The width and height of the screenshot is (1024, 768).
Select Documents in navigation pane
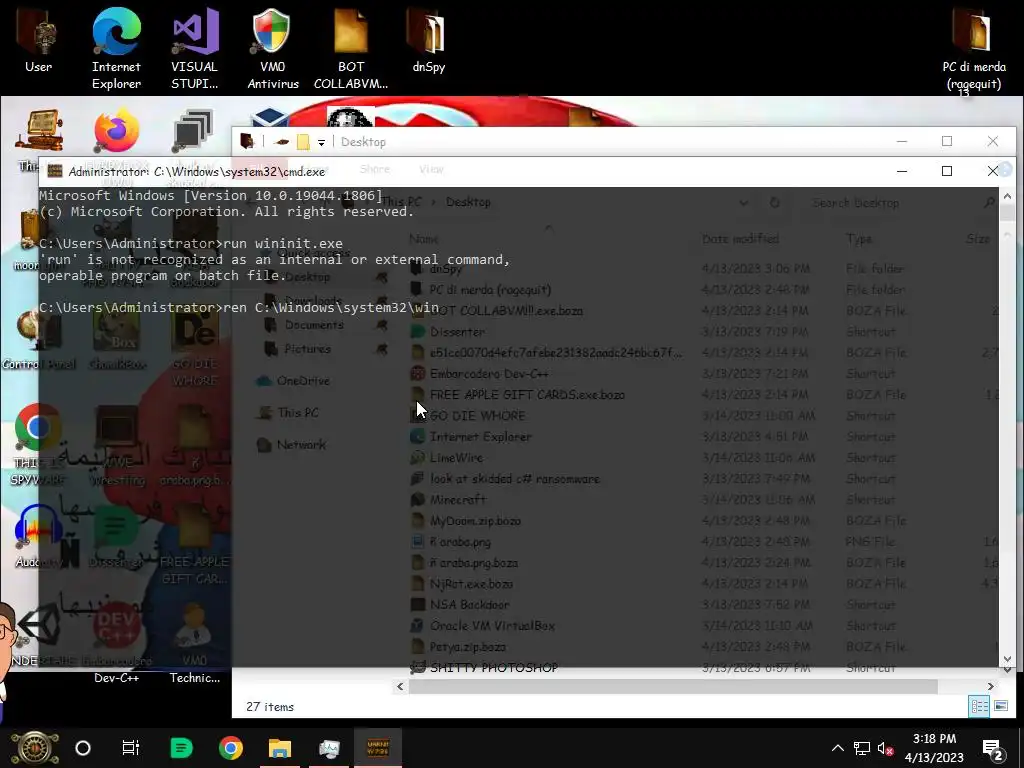(x=313, y=325)
